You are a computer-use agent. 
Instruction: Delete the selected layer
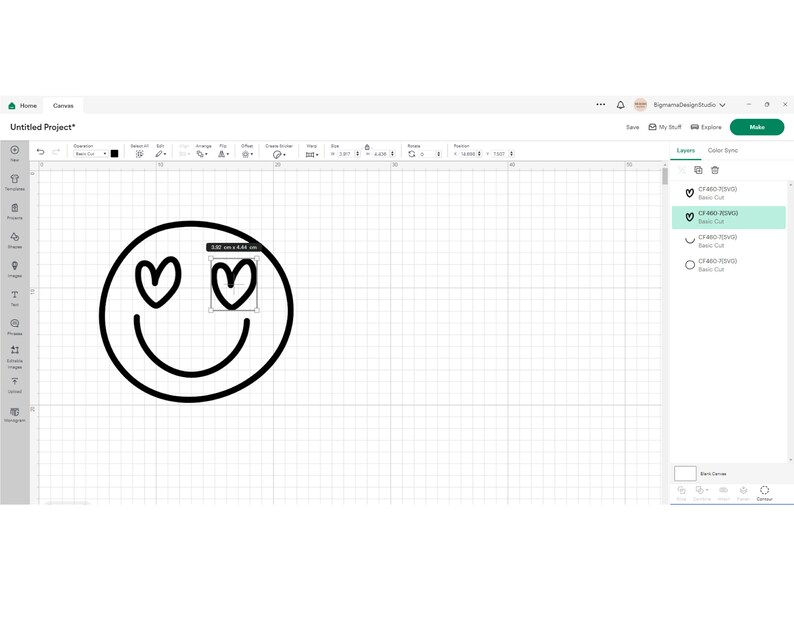click(x=715, y=170)
